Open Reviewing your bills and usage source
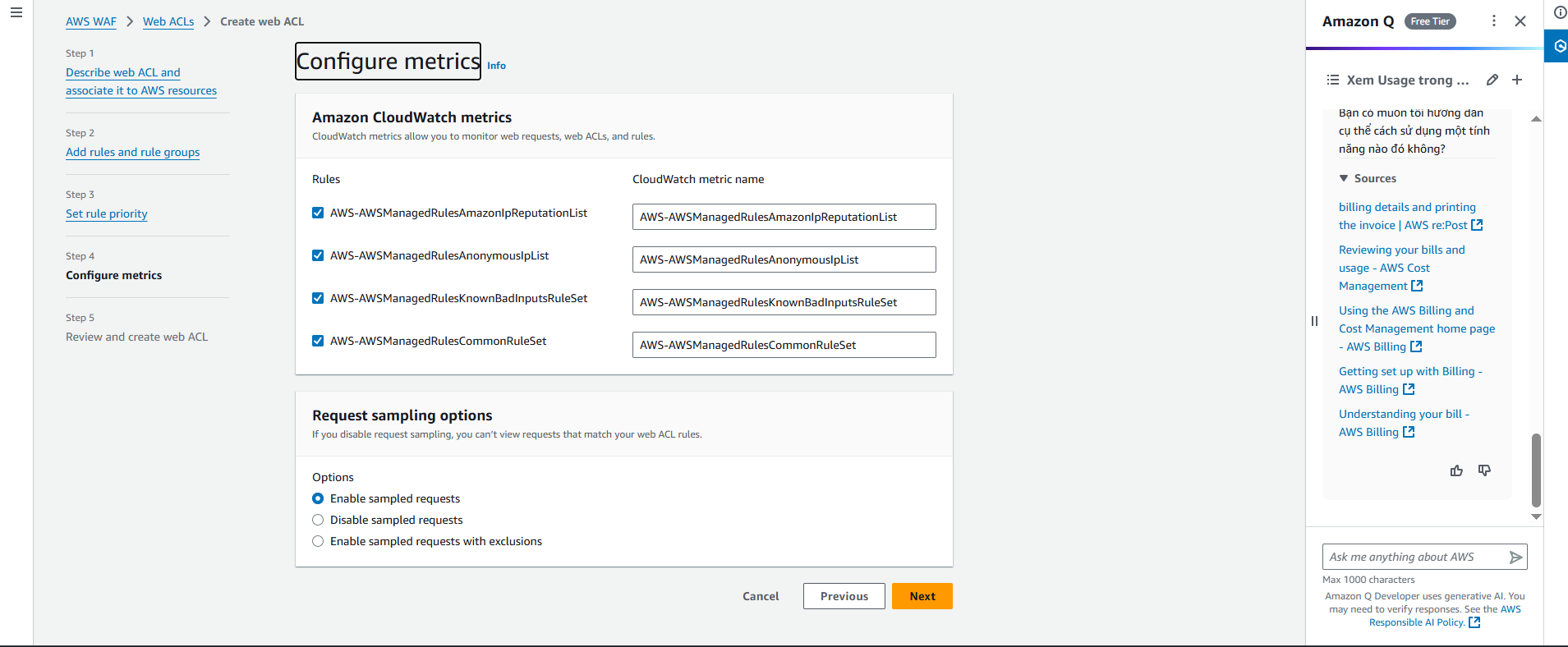Image resolution: width=1568 pixels, height=647 pixels. click(x=1402, y=268)
